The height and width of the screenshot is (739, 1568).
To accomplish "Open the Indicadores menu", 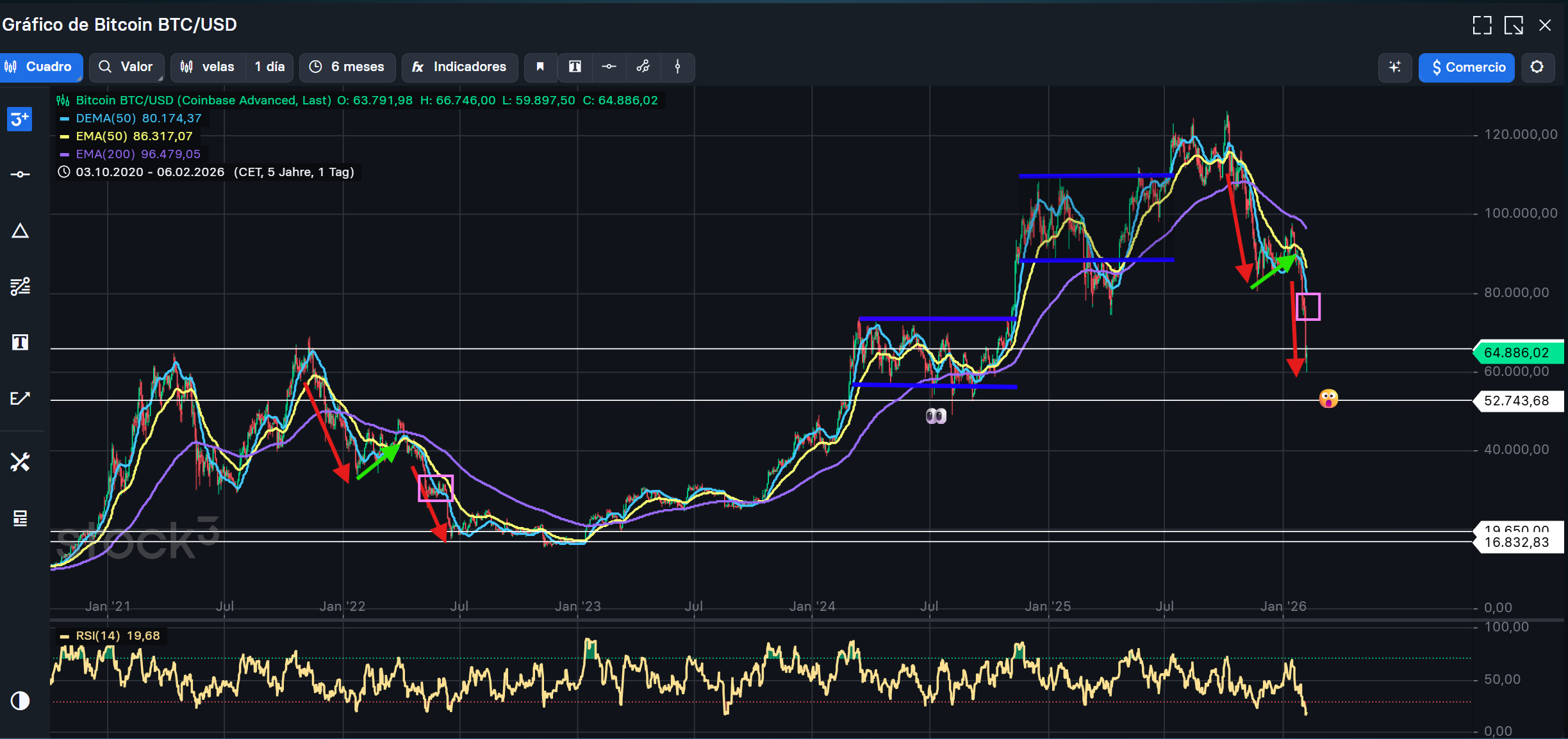I will [x=459, y=67].
